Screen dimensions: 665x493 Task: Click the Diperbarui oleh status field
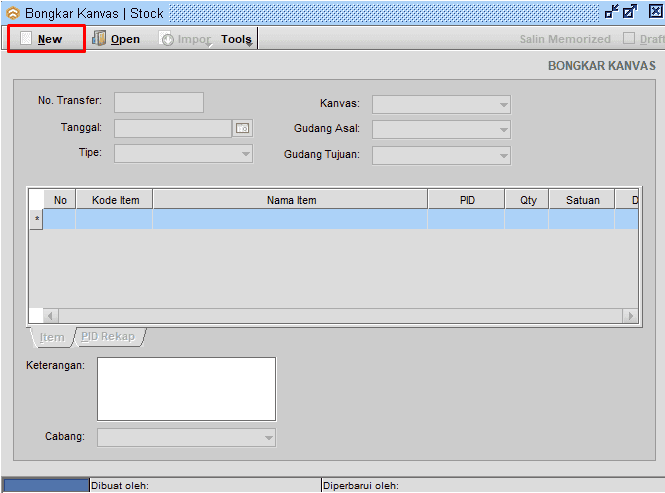(493, 485)
